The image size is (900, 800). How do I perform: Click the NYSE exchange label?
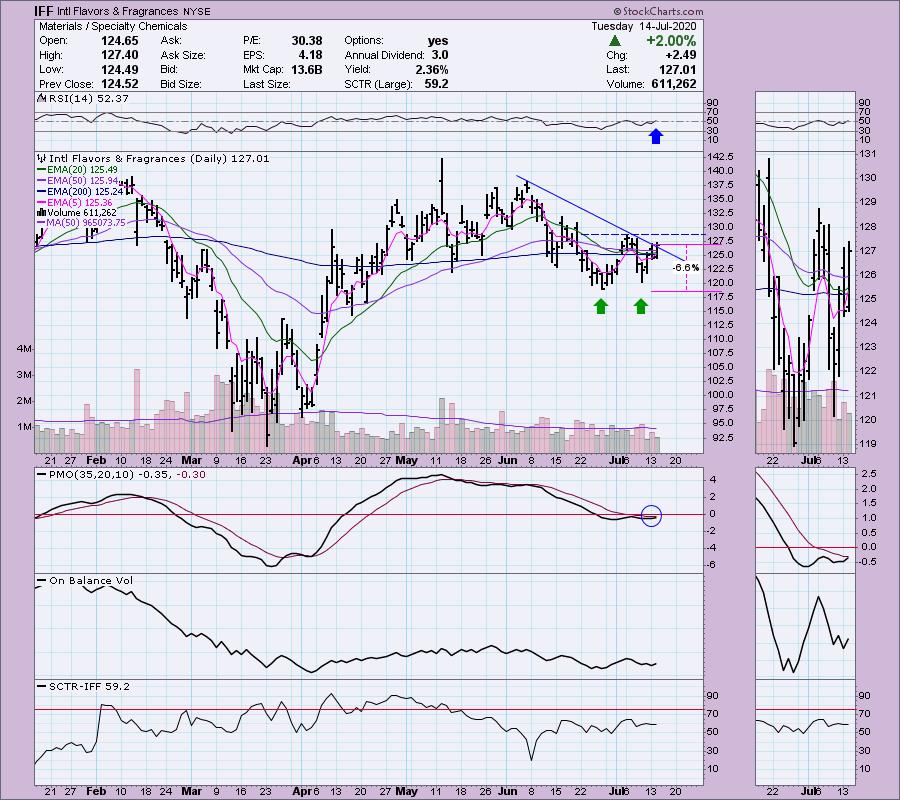coord(196,11)
